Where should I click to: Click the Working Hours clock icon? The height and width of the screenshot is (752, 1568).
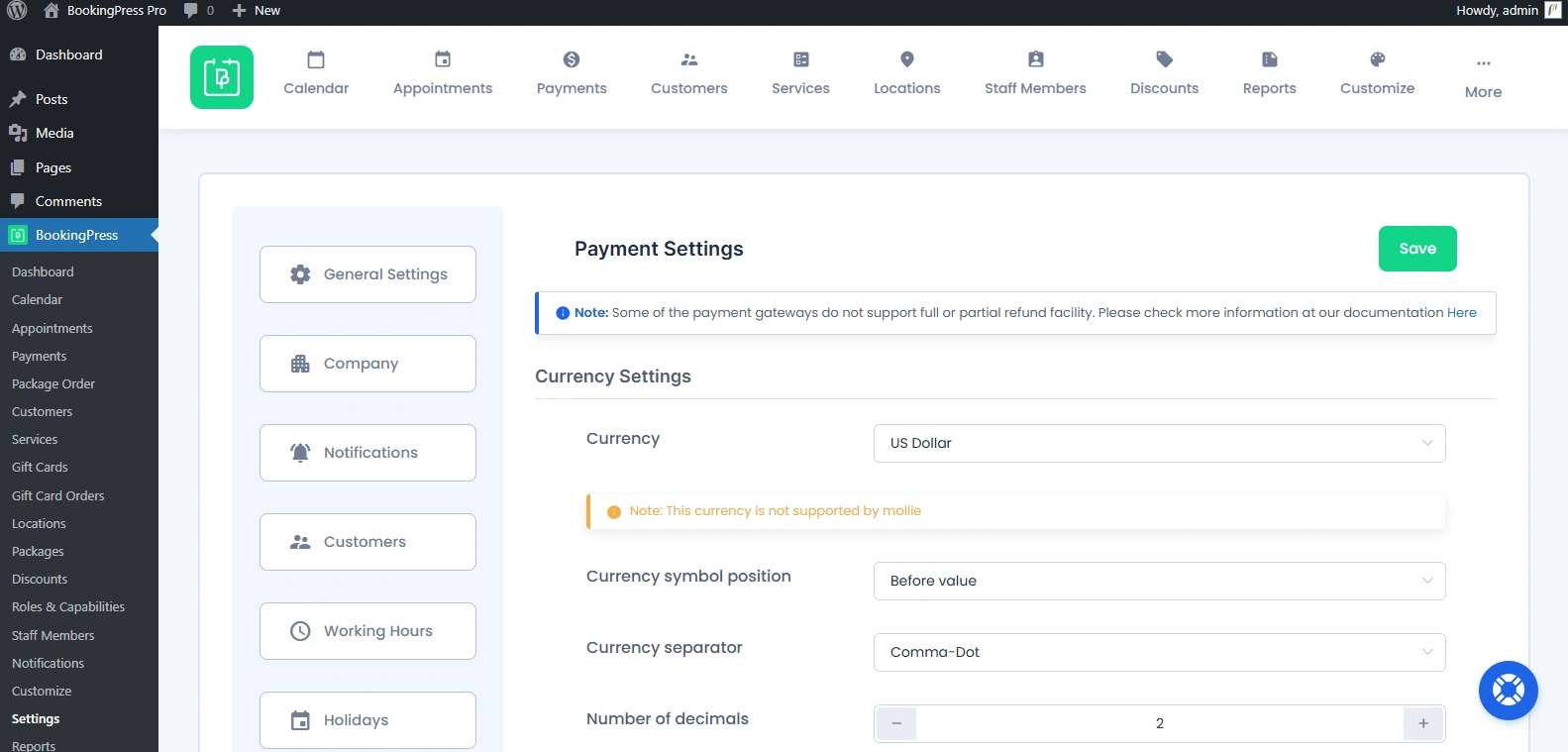tap(300, 631)
